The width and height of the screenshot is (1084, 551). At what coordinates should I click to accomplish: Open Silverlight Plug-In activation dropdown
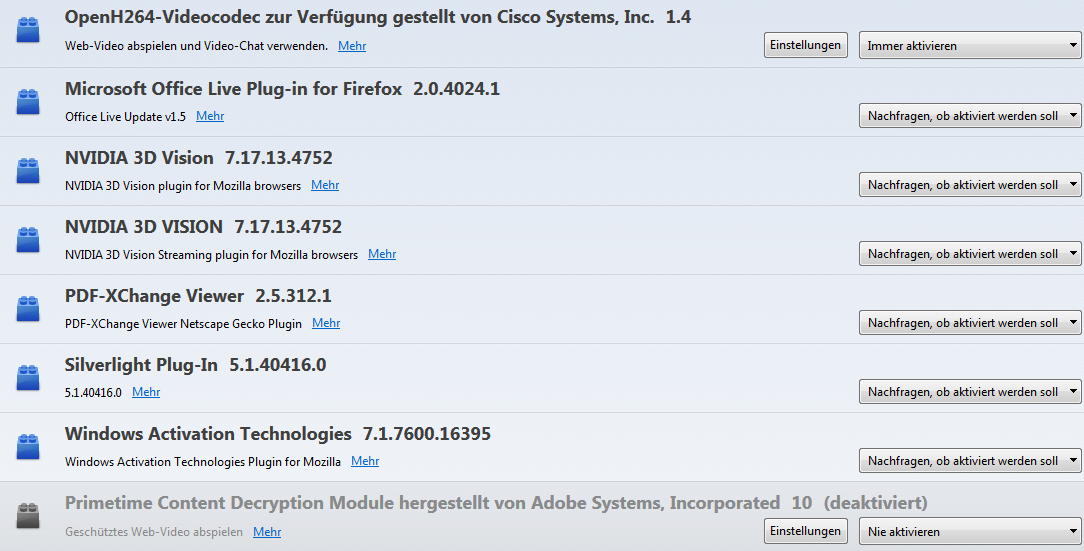point(969,392)
